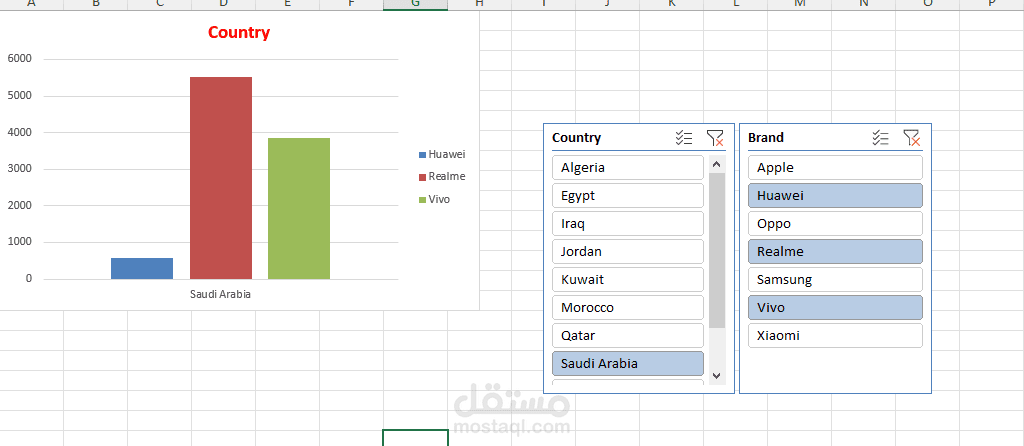Click the Saudi Arabia axis label
This screenshot has height=446, width=1024.
pyautogui.click(x=221, y=294)
